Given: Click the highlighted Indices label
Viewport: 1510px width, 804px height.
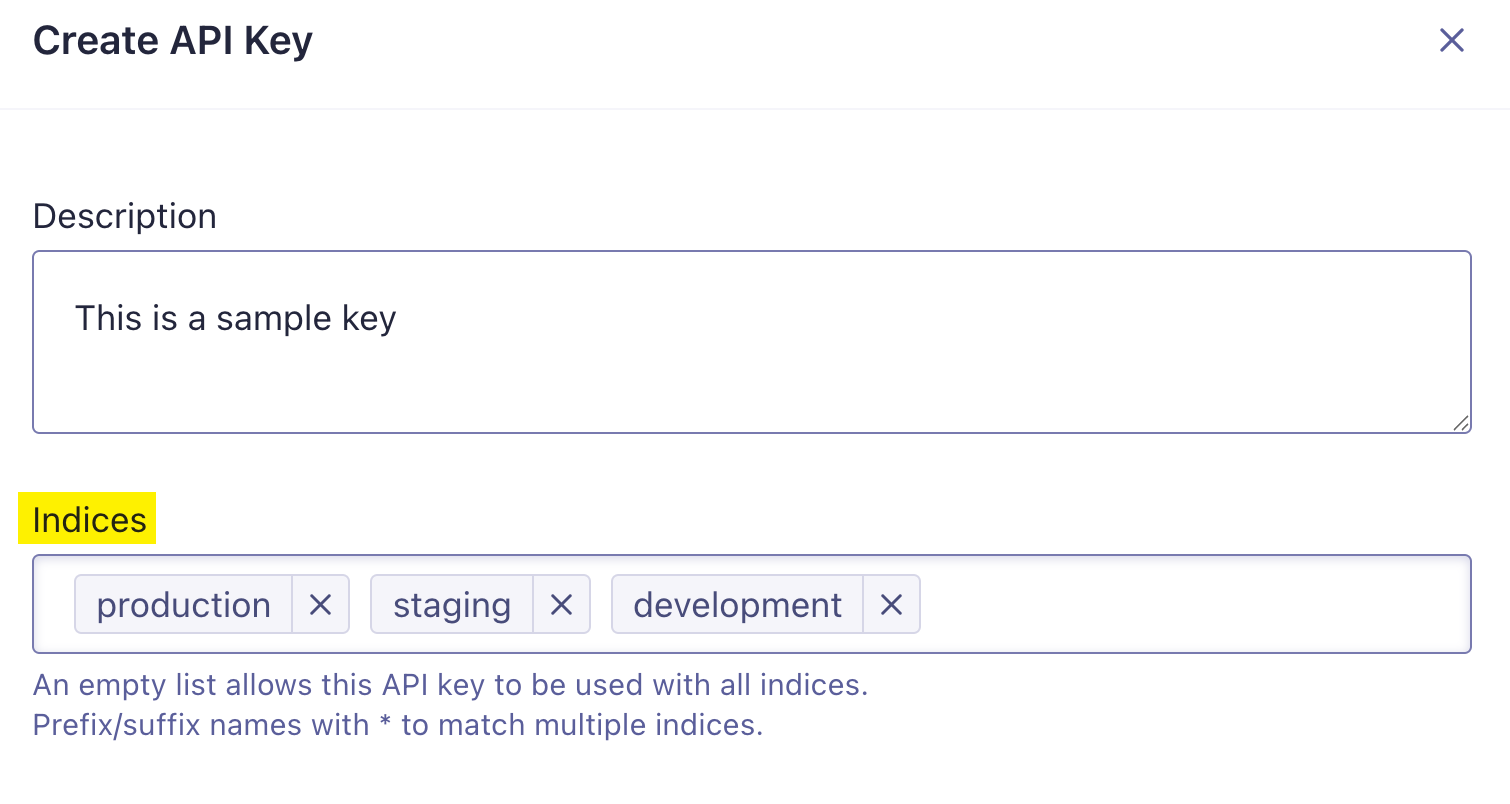Looking at the screenshot, I should [x=89, y=520].
